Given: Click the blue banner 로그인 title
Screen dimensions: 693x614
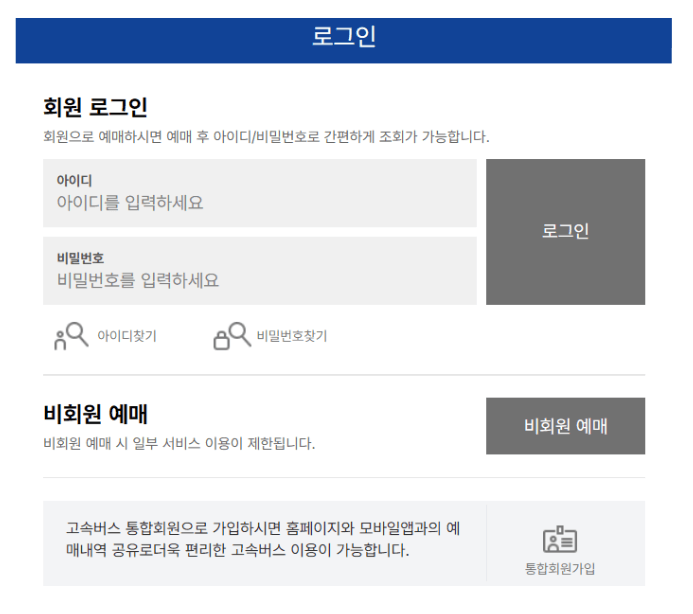Looking at the screenshot, I should (x=344, y=36).
